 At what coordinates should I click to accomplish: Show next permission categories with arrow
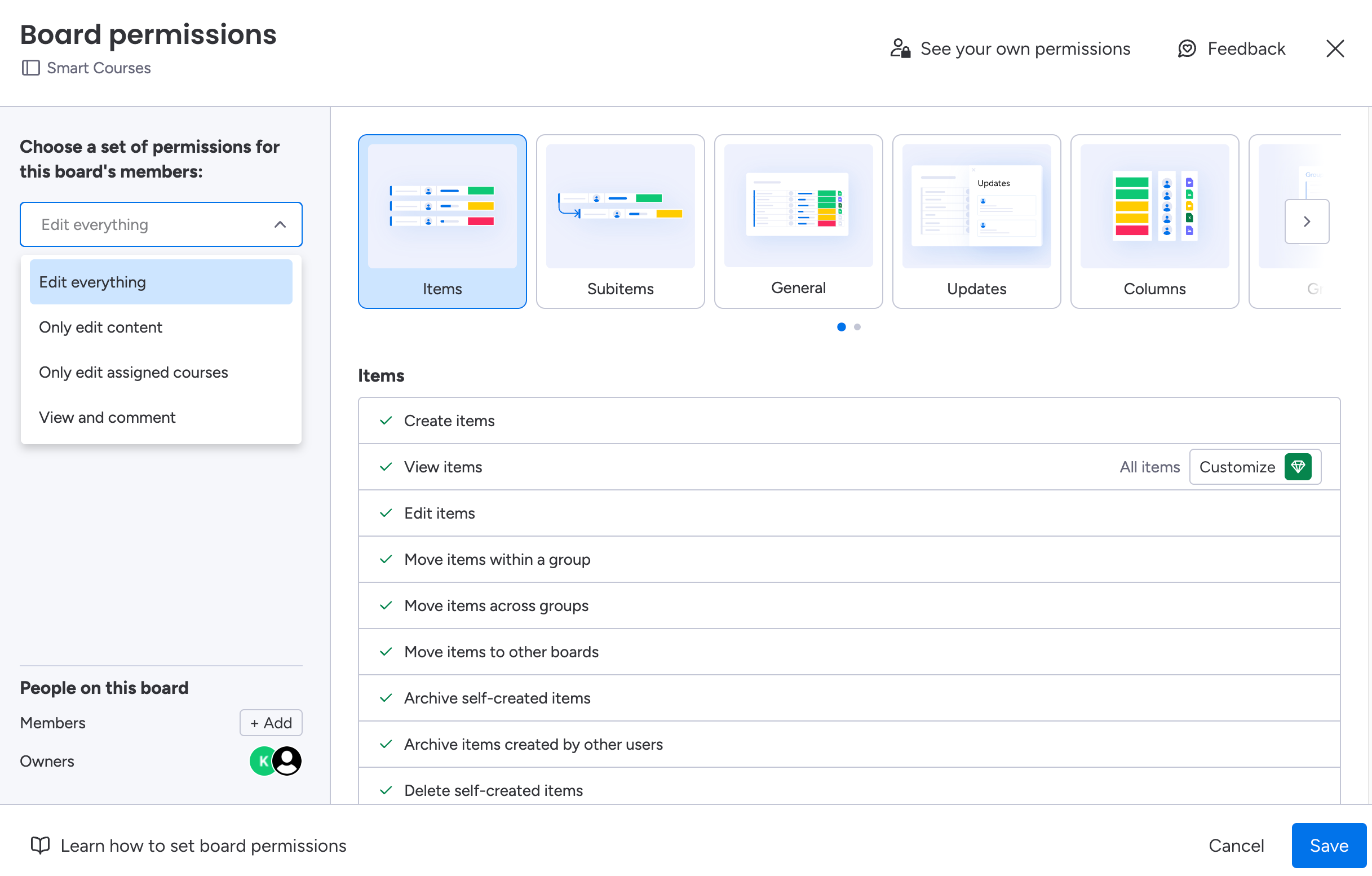[x=1307, y=221]
